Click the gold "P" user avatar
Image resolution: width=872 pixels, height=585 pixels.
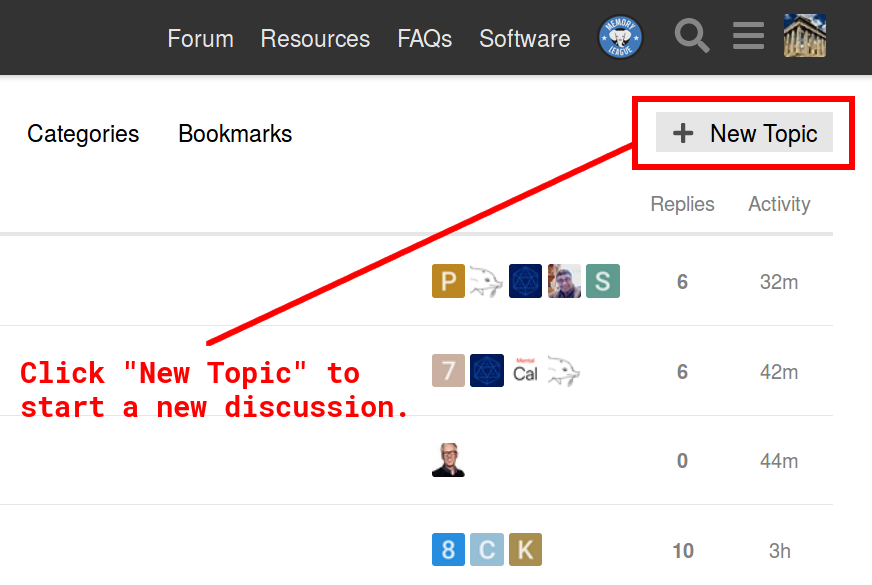click(x=448, y=281)
